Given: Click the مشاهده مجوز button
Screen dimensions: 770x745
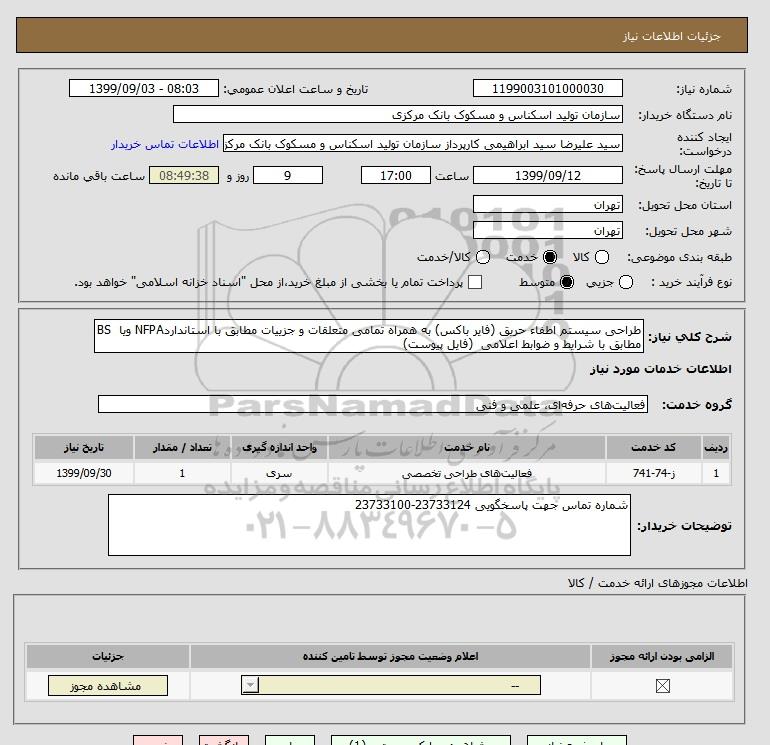Looking at the screenshot, I should [x=108, y=686].
